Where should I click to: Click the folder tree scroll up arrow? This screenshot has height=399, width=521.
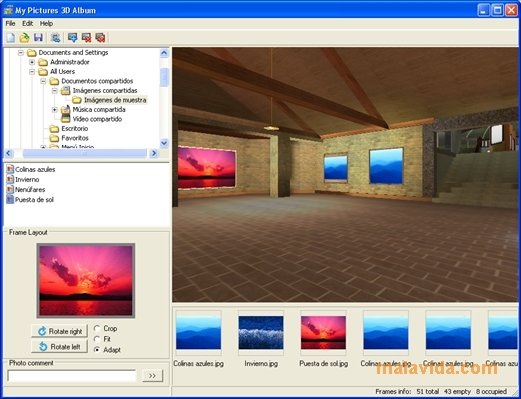click(164, 53)
